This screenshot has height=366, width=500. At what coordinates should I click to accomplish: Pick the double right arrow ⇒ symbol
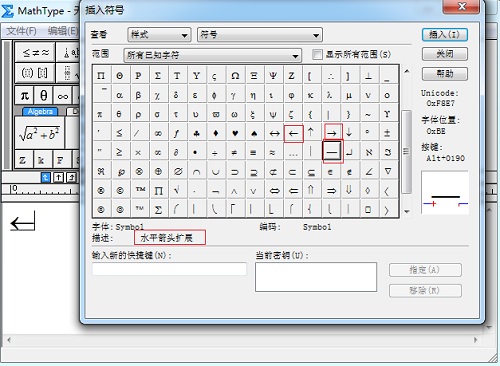pos(332,191)
